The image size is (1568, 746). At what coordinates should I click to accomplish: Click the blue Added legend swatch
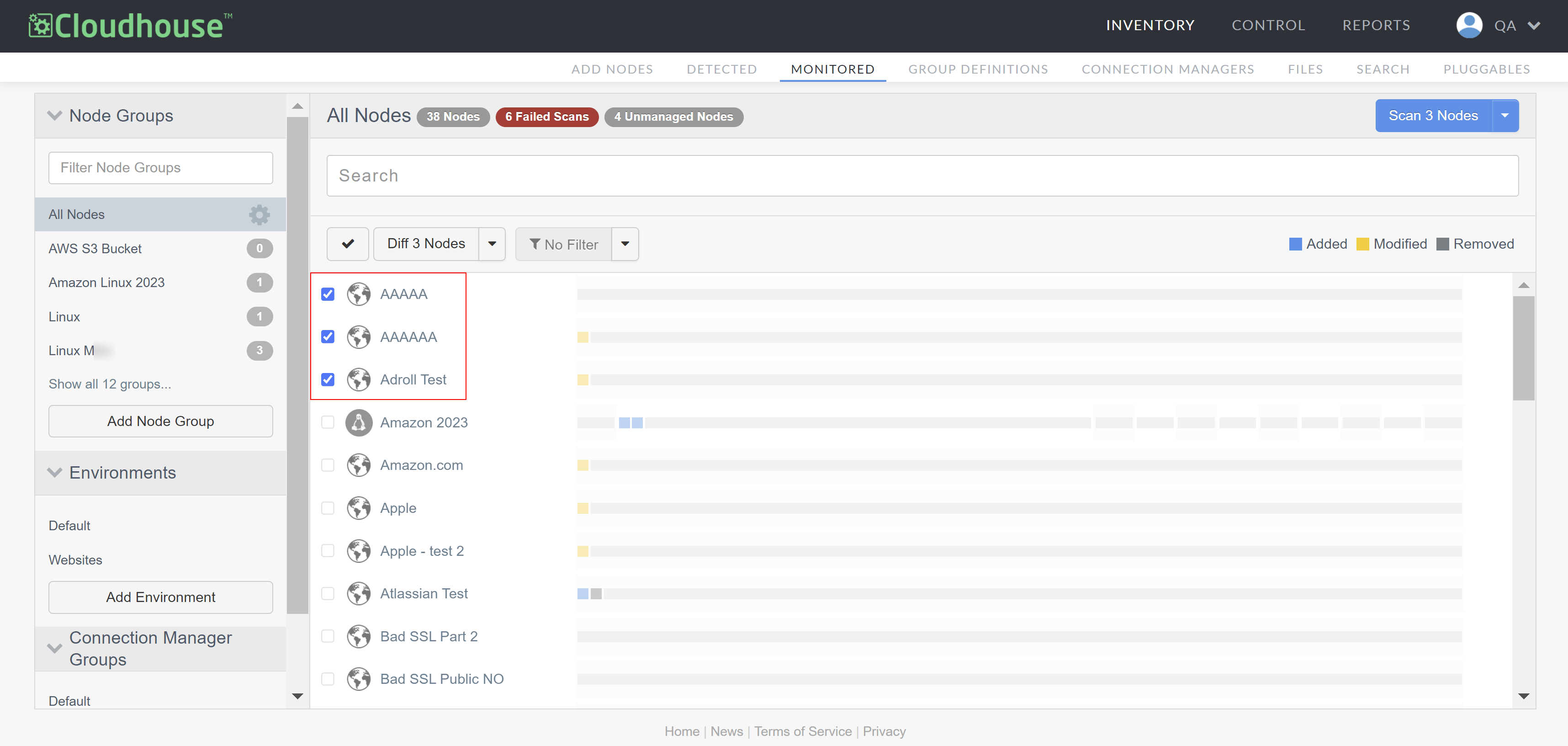click(x=1295, y=244)
